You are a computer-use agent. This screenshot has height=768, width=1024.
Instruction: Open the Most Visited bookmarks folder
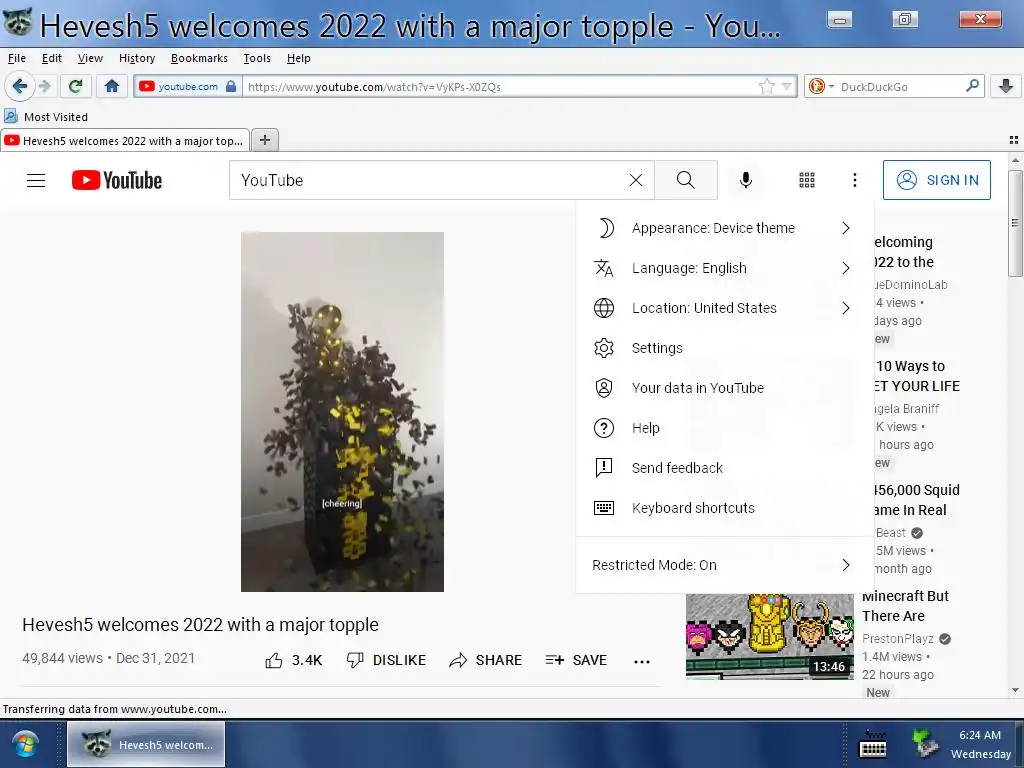pos(46,117)
